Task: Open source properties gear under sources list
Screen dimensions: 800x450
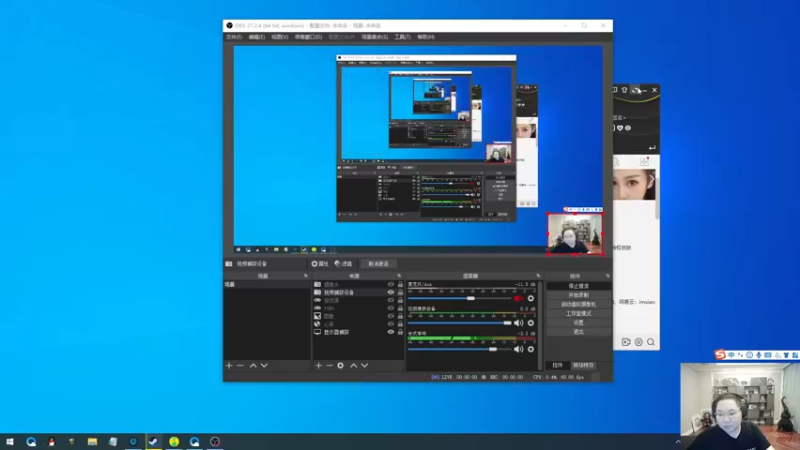Action: tap(340, 365)
